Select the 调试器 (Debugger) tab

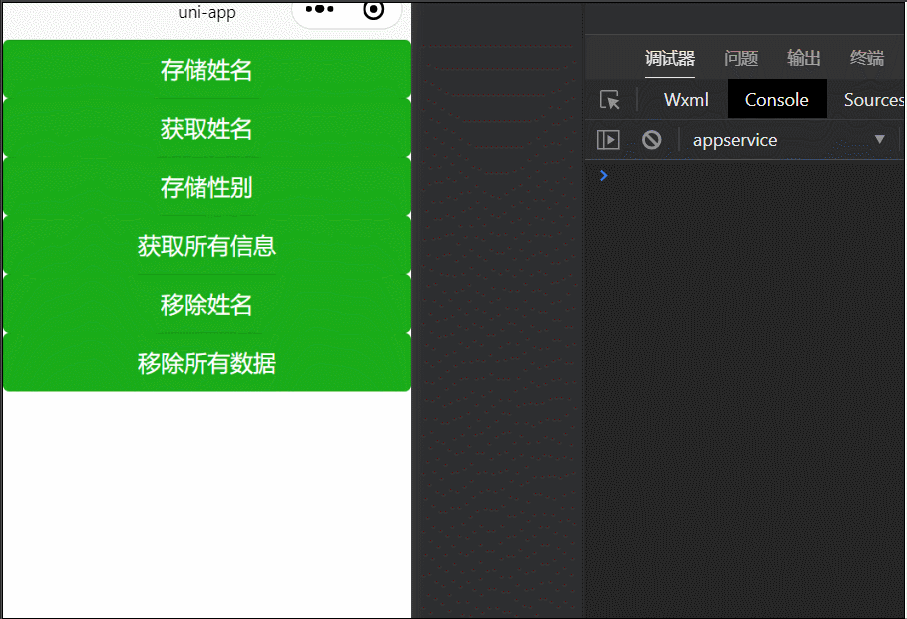[x=669, y=58]
